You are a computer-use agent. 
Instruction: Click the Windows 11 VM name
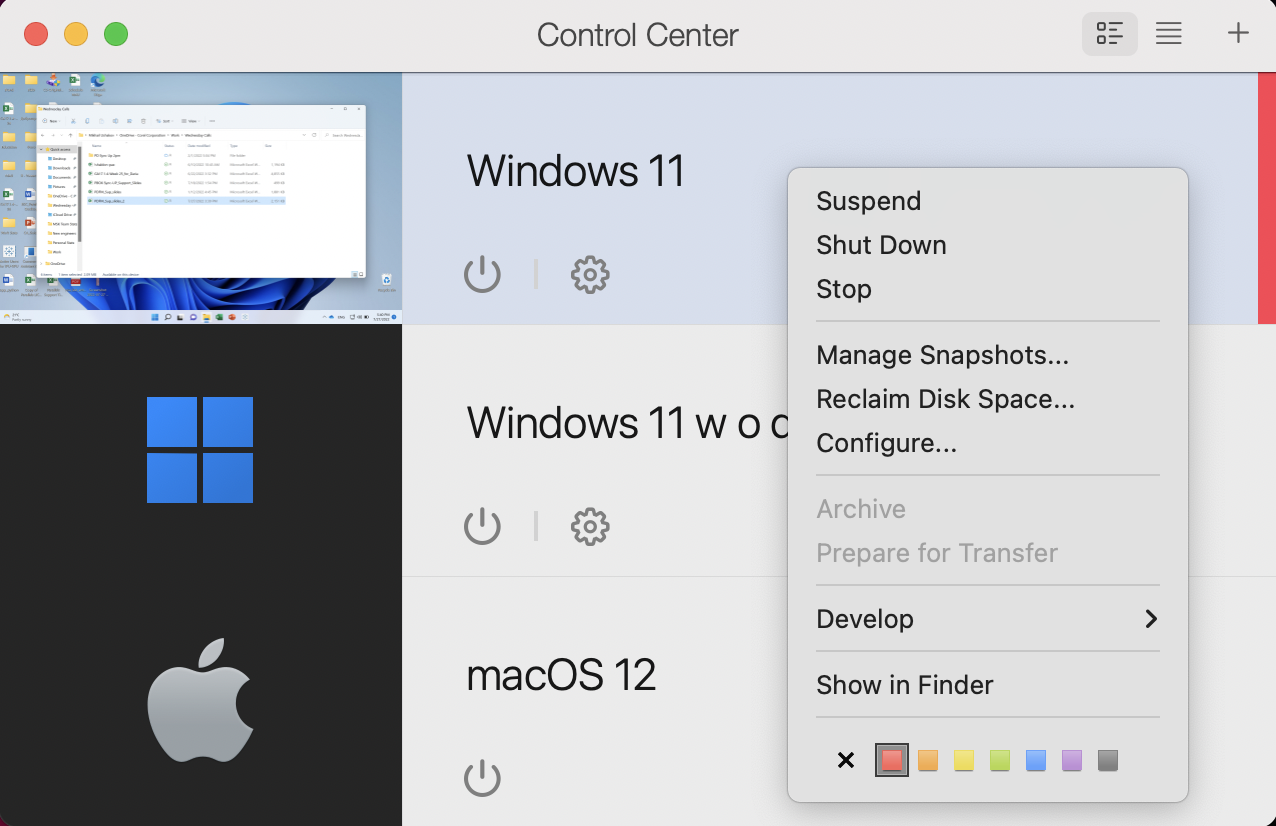(x=576, y=171)
